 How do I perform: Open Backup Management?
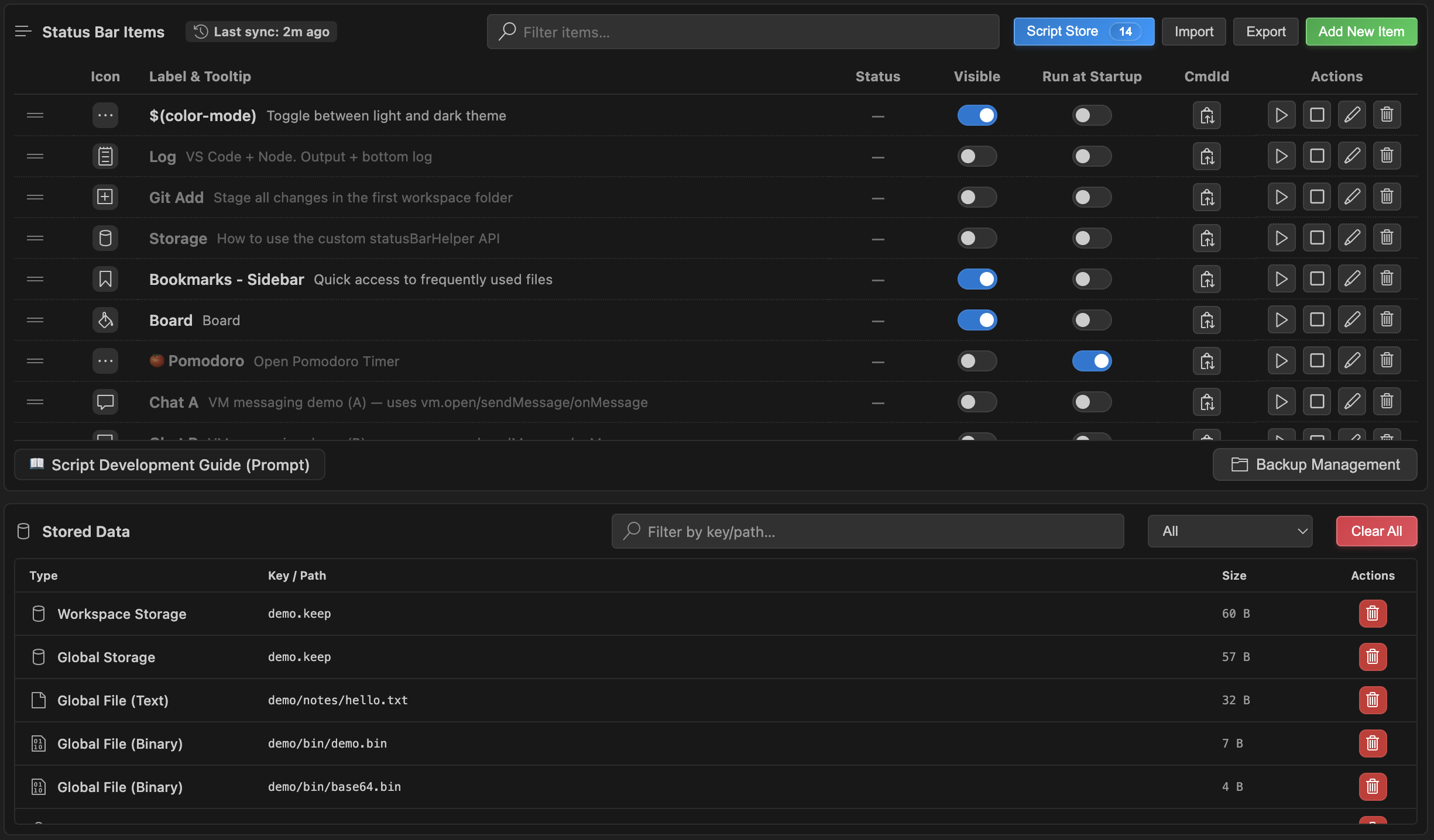click(1315, 464)
